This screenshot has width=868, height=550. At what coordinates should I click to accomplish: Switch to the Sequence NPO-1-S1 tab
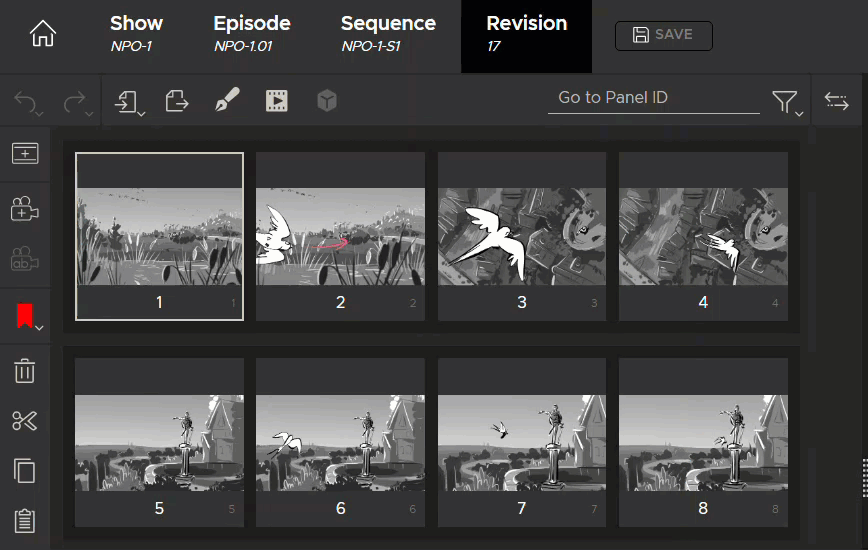point(388,33)
